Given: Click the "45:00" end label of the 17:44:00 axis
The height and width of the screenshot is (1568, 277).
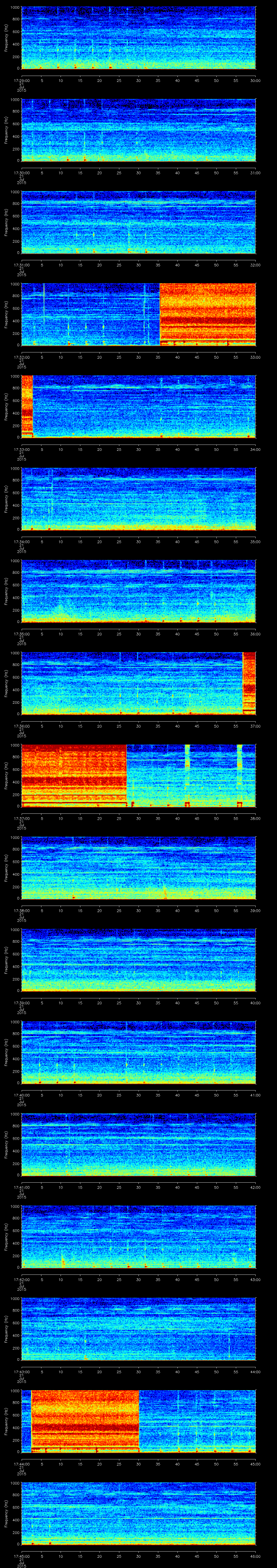Looking at the screenshot, I should (x=255, y=1464).
